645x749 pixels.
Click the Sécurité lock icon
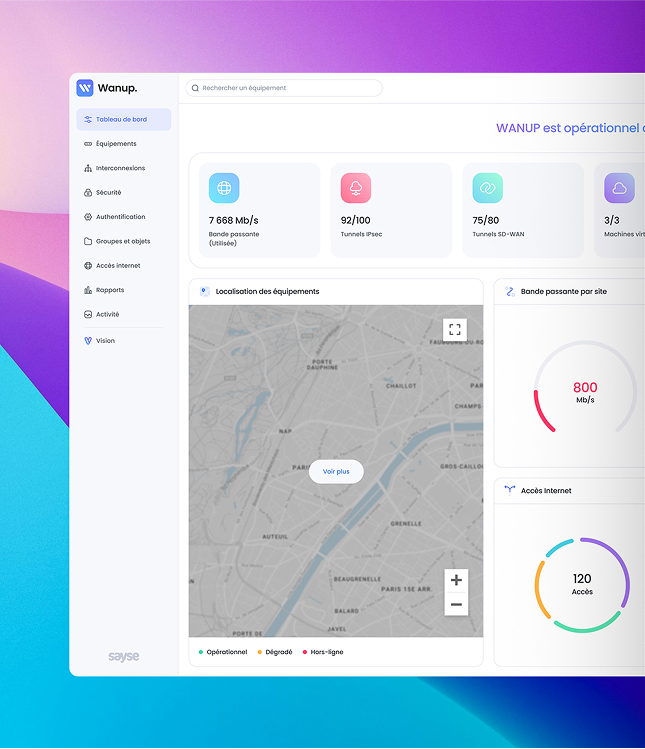[x=88, y=193]
